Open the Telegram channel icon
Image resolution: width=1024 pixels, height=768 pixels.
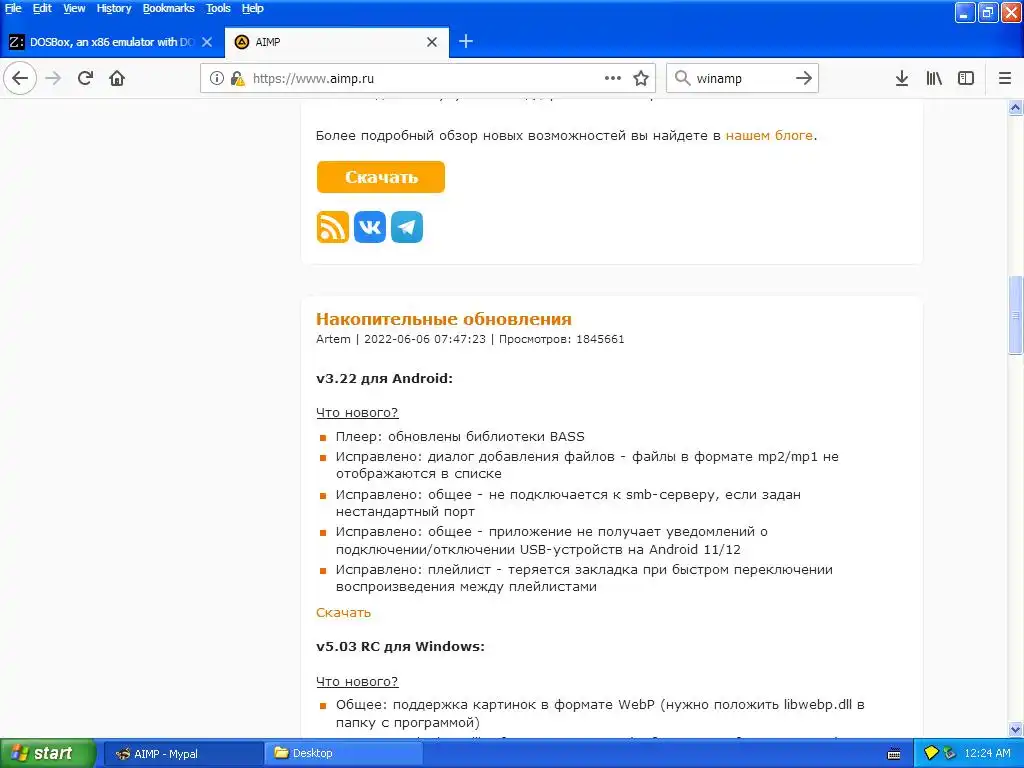coord(407,227)
